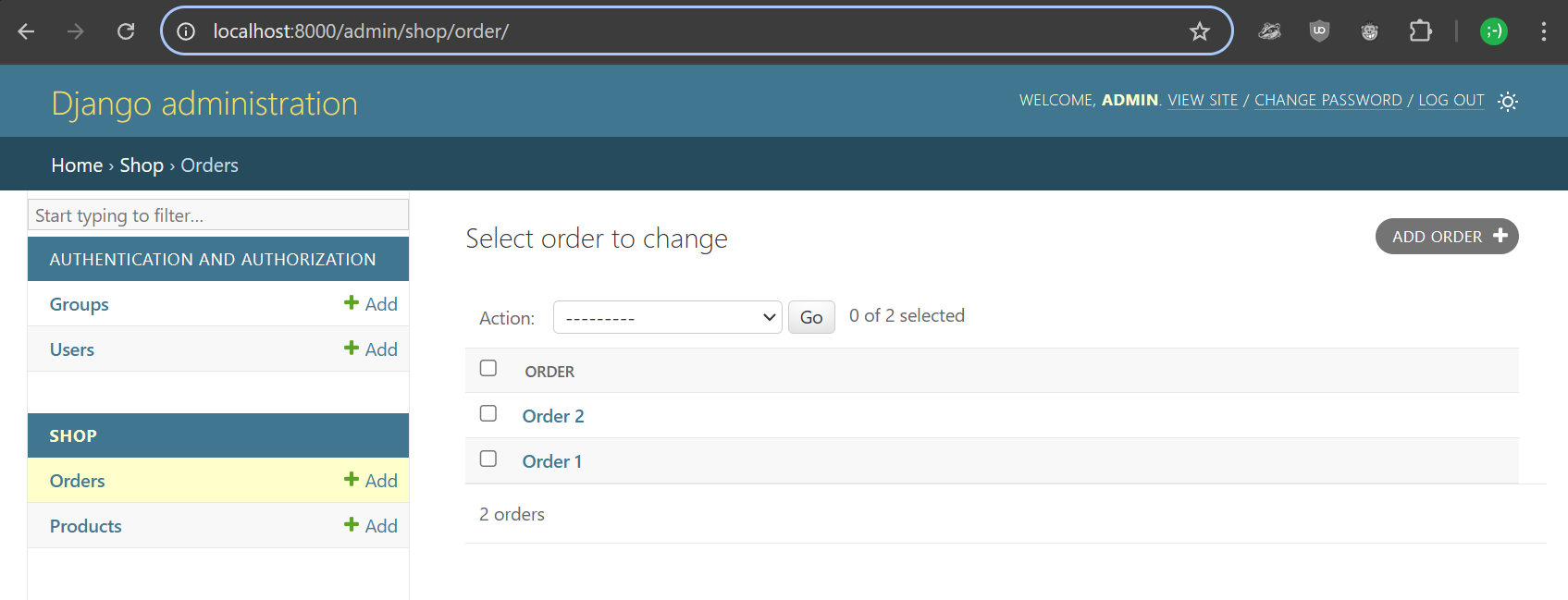Open the Chrome three-dot menu
Screen dimensions: 1568x600
point(1543,31)
